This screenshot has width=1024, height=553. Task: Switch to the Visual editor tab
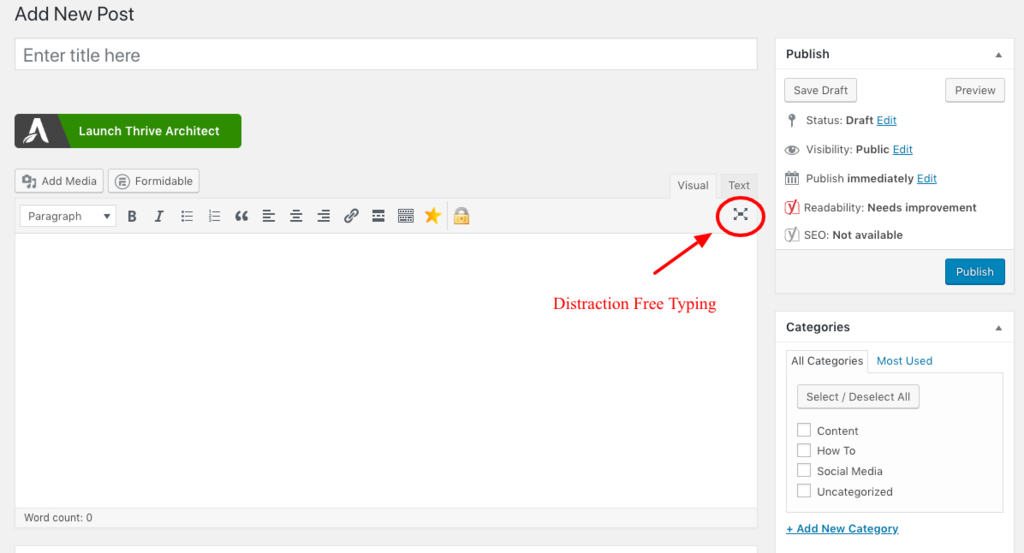point(693,185)
